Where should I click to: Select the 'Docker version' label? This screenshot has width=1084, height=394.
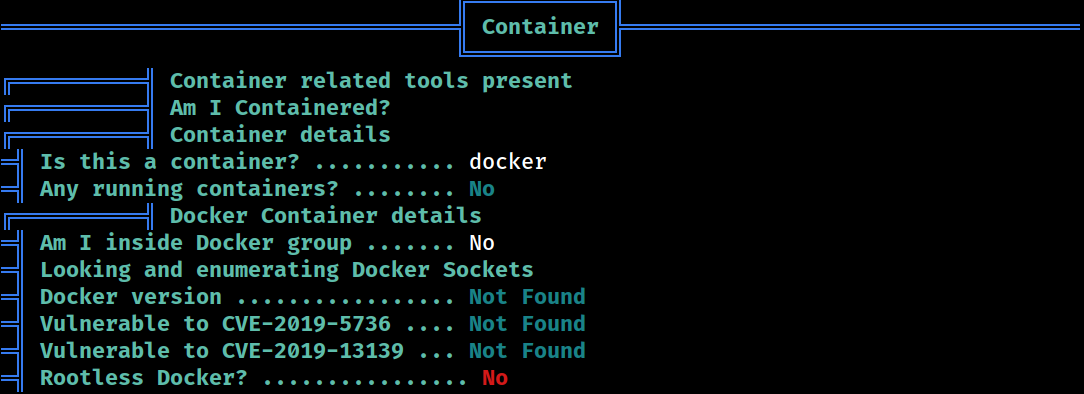pos(131,297)
